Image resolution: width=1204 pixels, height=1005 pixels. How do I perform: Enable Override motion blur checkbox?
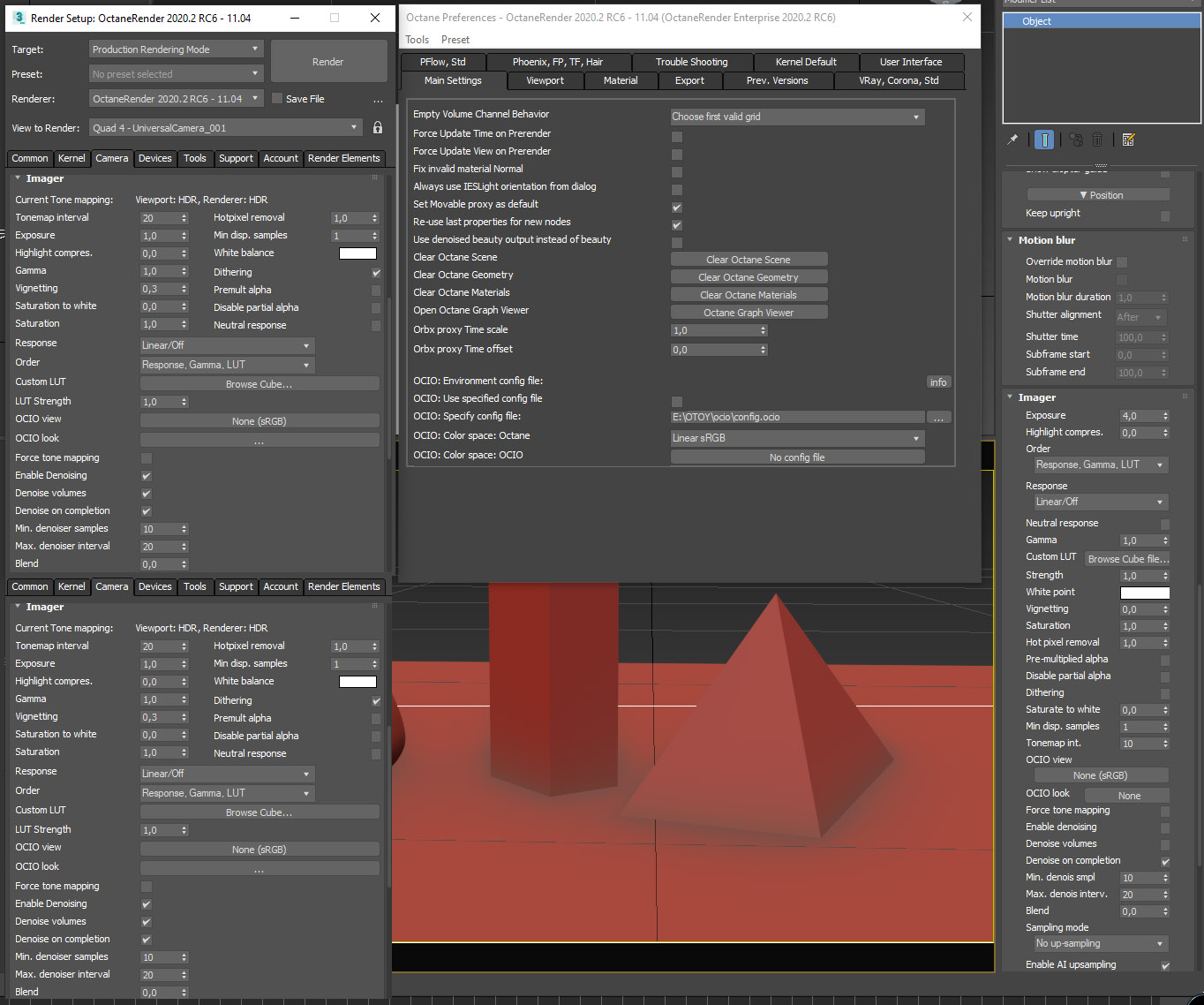coord(1122,262)
